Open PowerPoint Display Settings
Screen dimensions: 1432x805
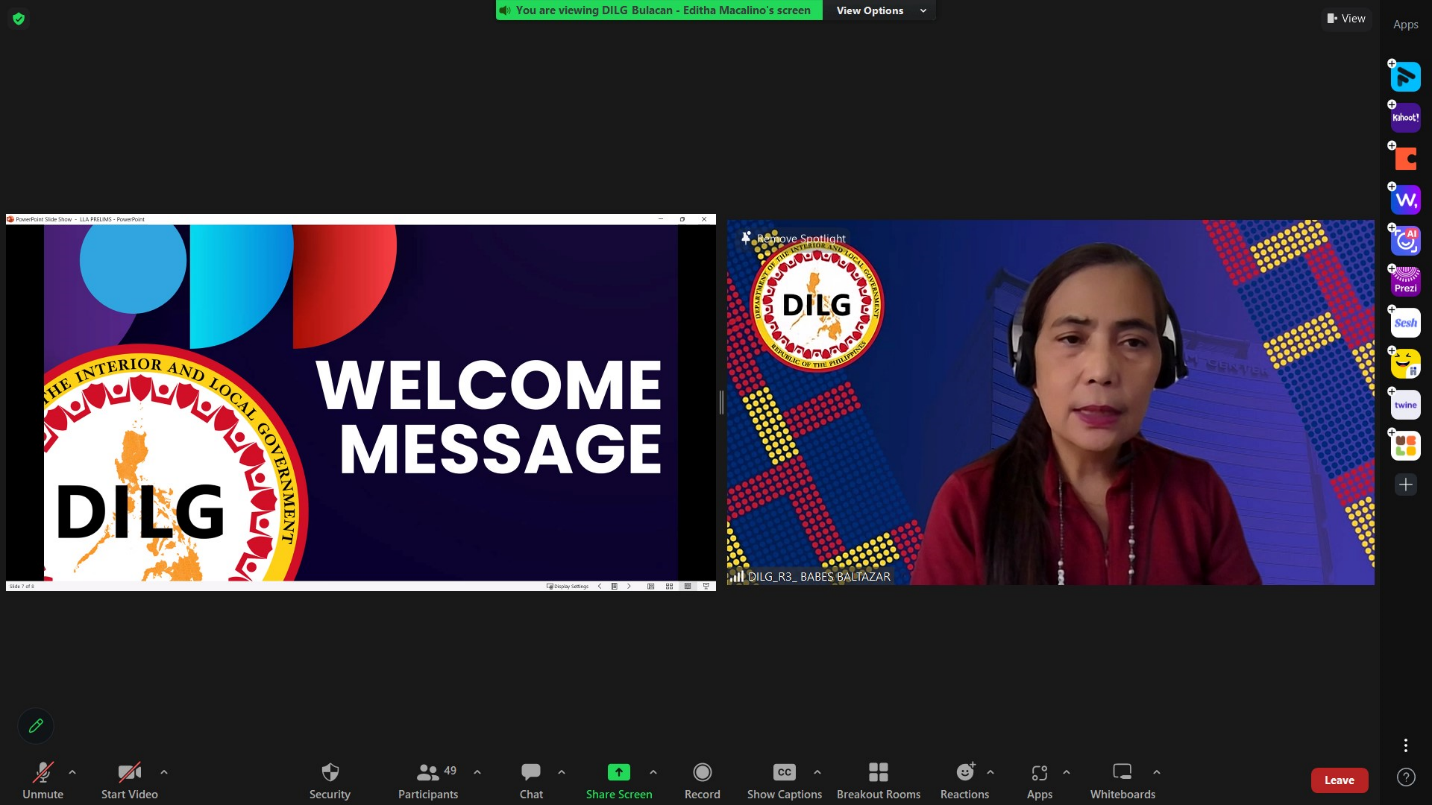click(x=567, y=586)
